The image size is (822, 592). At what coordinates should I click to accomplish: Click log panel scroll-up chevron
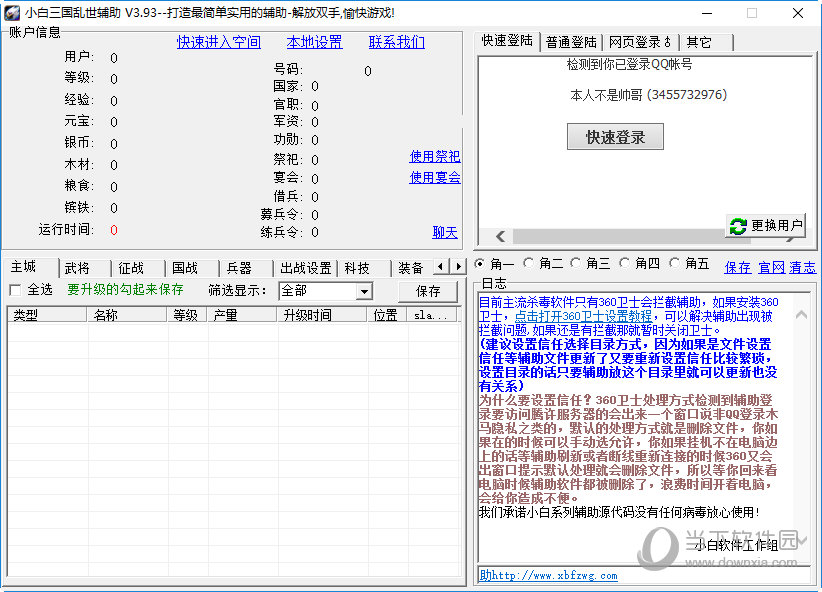[x=801, y=315]
